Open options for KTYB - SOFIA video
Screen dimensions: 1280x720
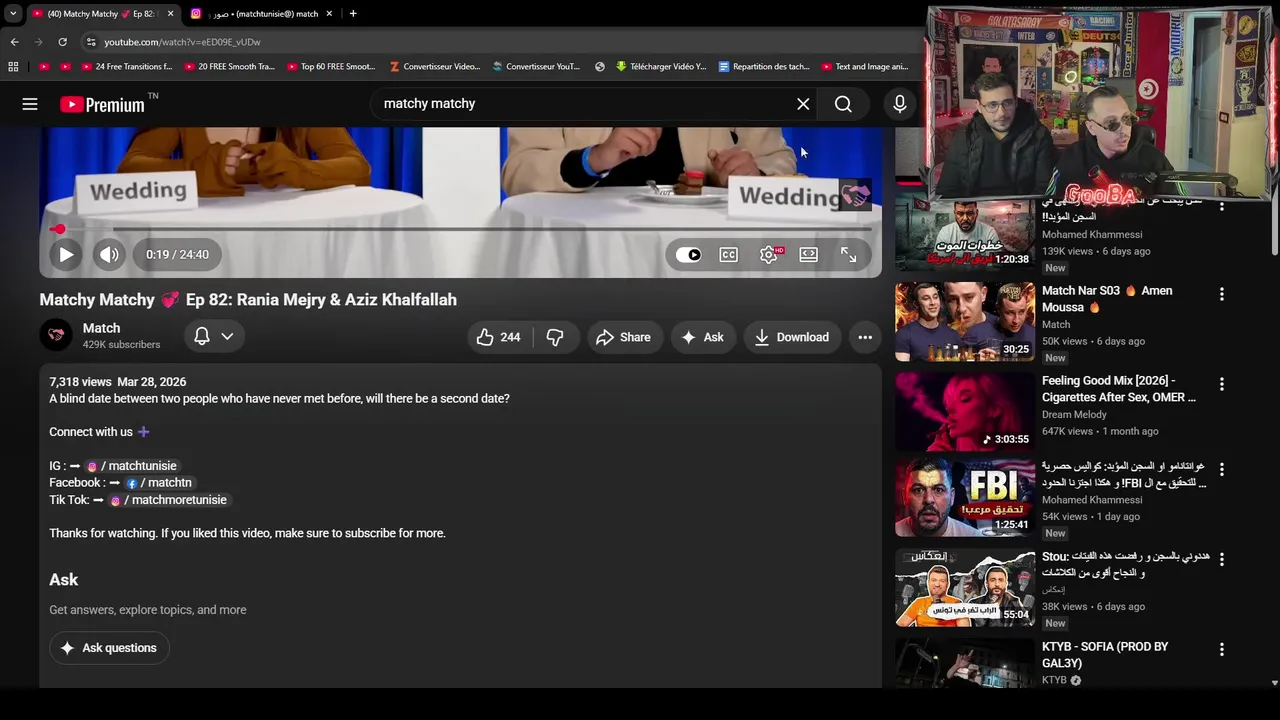tap(1221, 649)
